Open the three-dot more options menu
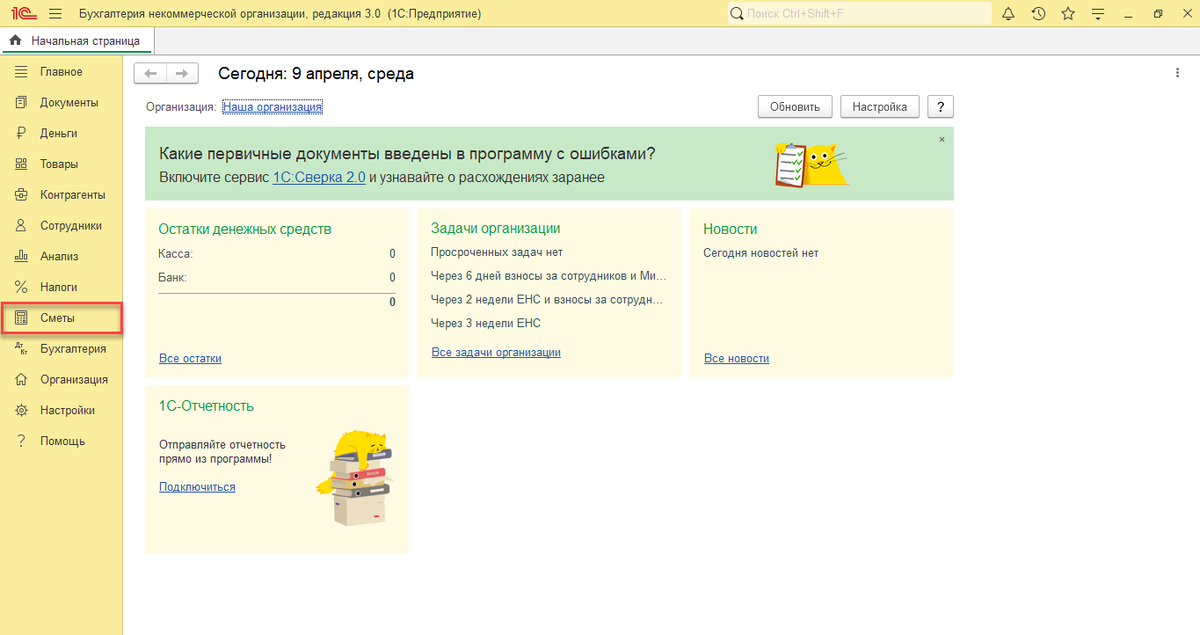 [x=1177, y=73]
